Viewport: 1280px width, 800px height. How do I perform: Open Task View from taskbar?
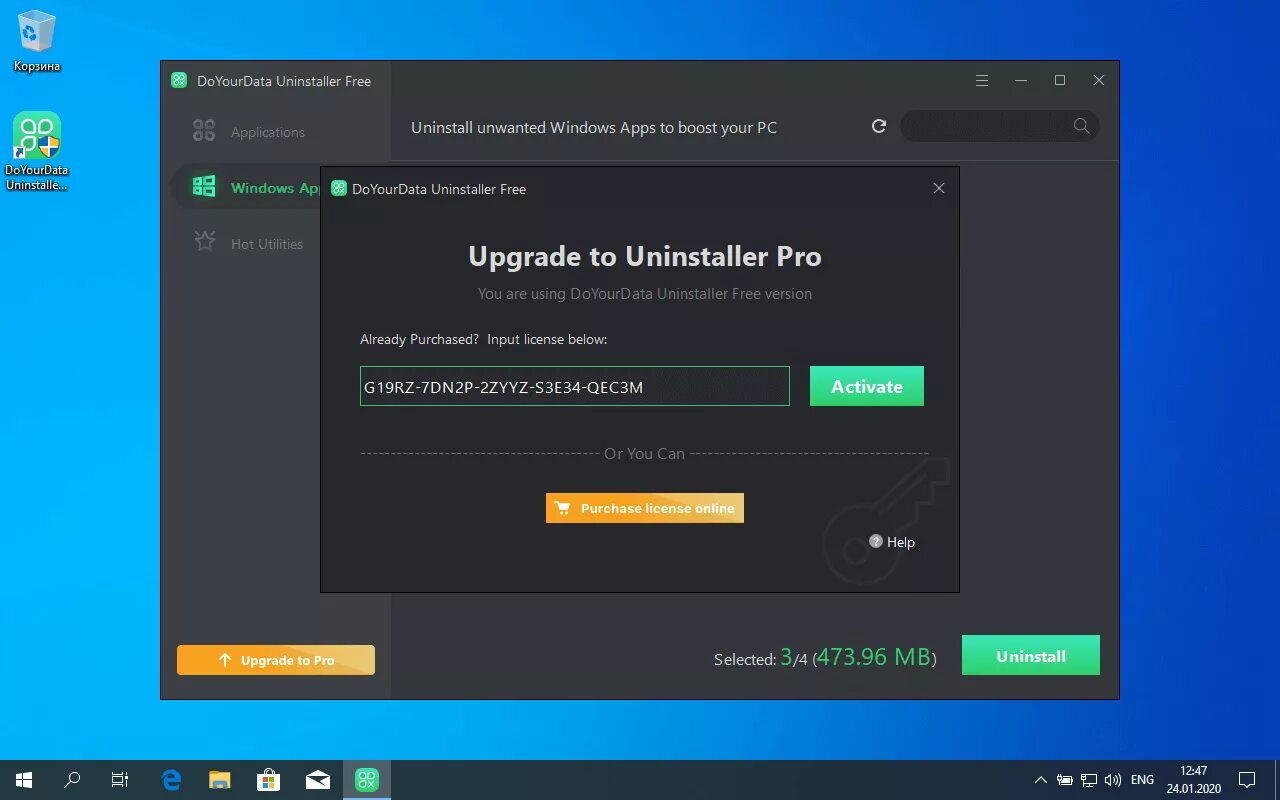pyautogui.click(x=120, y=780)
